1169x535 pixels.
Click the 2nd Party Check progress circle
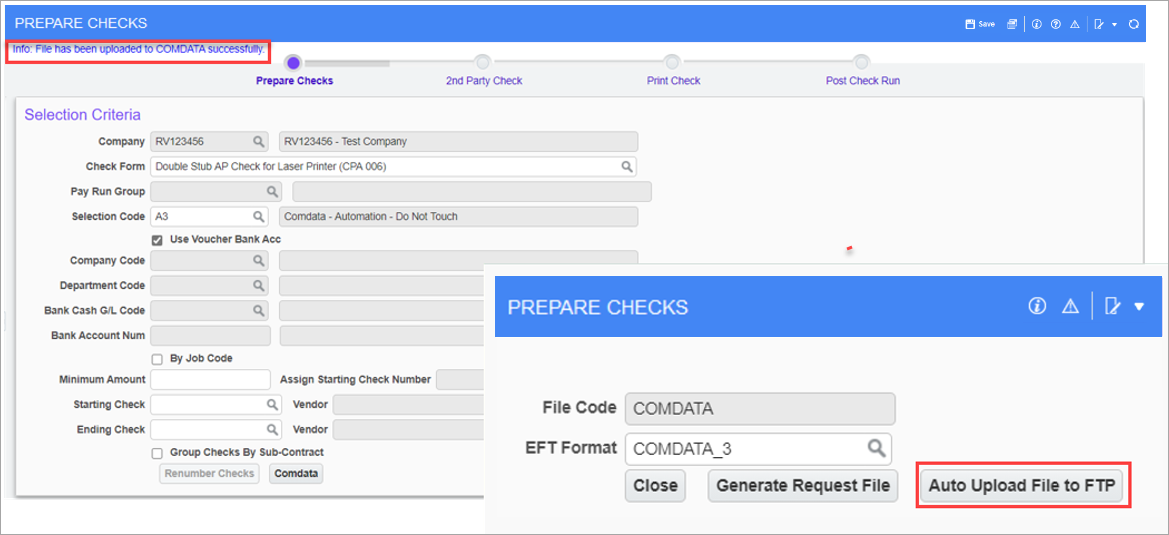(x=483, y=63)
